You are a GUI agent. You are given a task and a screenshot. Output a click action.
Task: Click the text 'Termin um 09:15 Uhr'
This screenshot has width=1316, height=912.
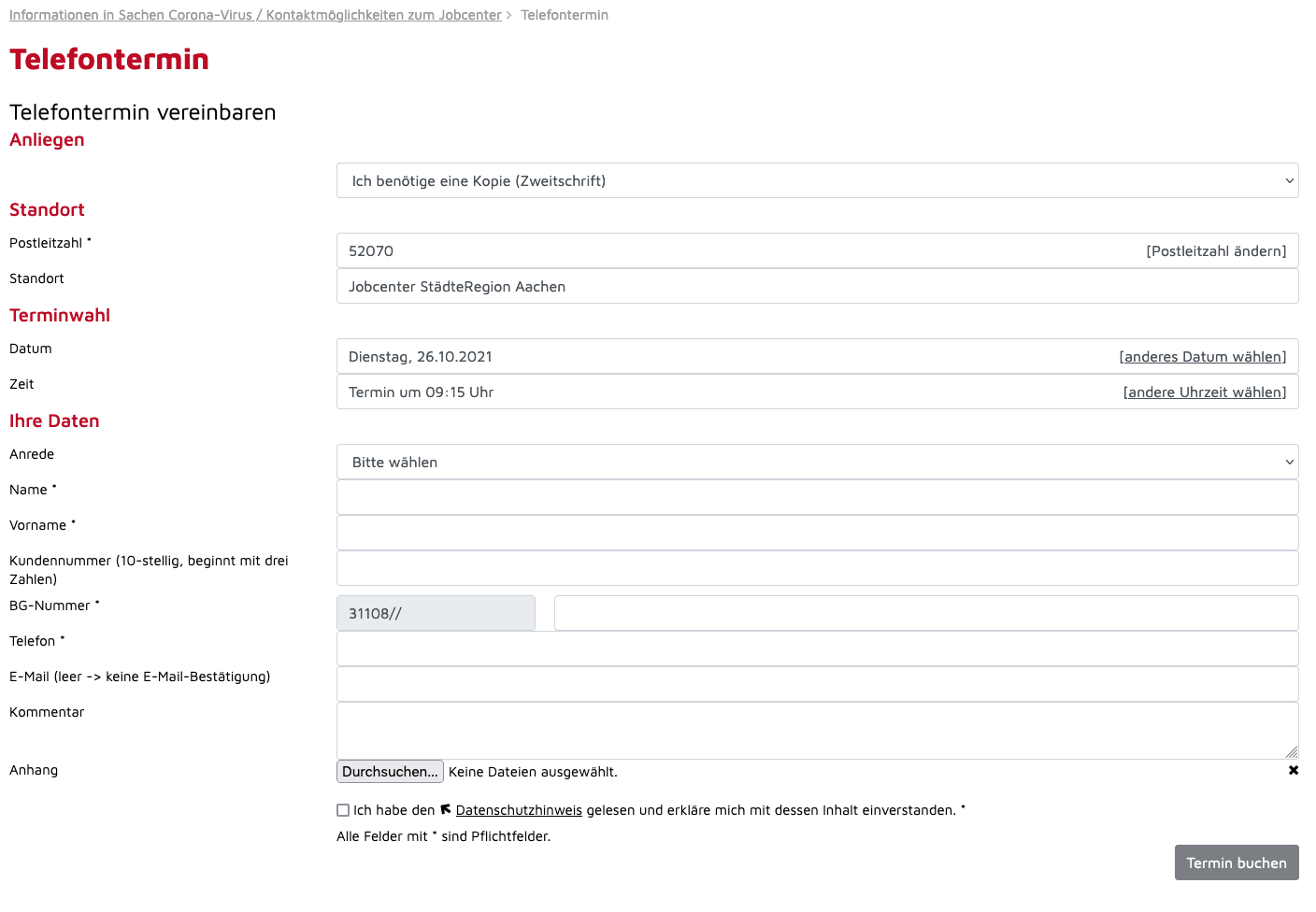pos(421,392)
